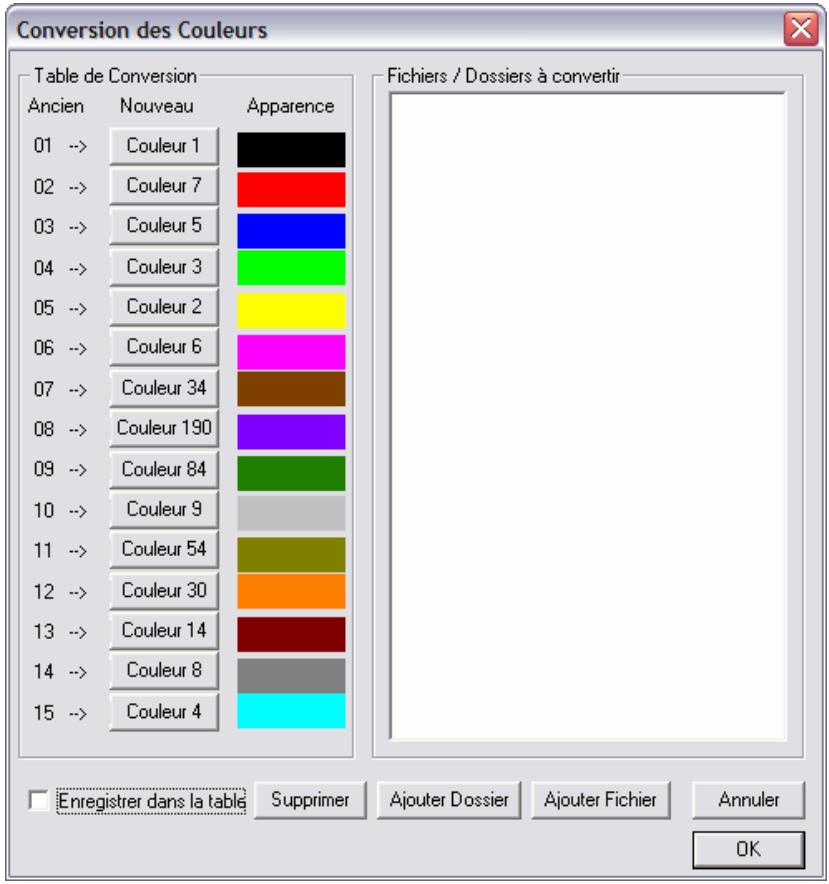Click the Couleur 1 button
Image resolution: width=829 pixels, height=884 pixels.
pos(164,146)
